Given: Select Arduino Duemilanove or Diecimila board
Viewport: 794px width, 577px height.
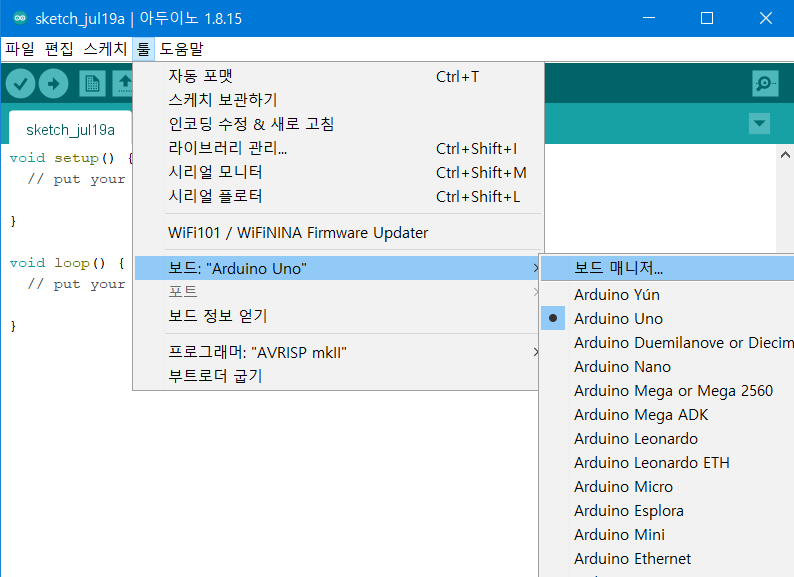Looking at the screenshot, I should coord(667,342).
